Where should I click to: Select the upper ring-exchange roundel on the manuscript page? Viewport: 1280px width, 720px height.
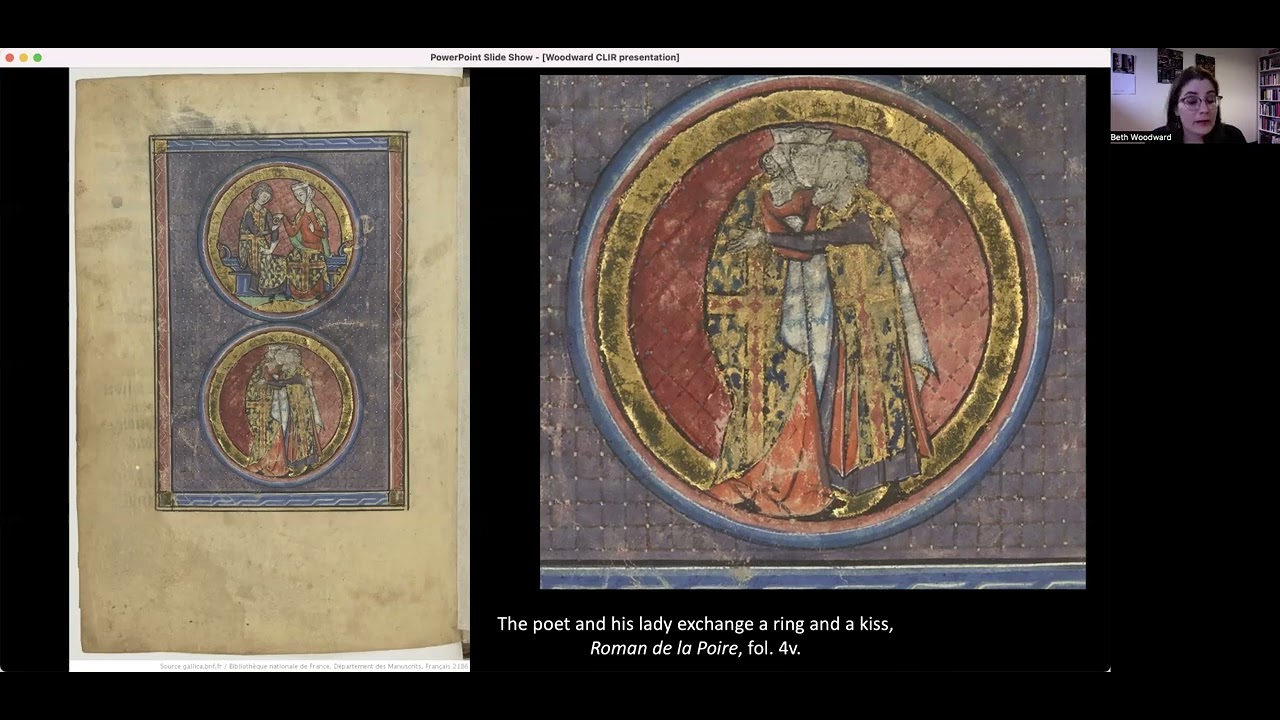point(280,240)
